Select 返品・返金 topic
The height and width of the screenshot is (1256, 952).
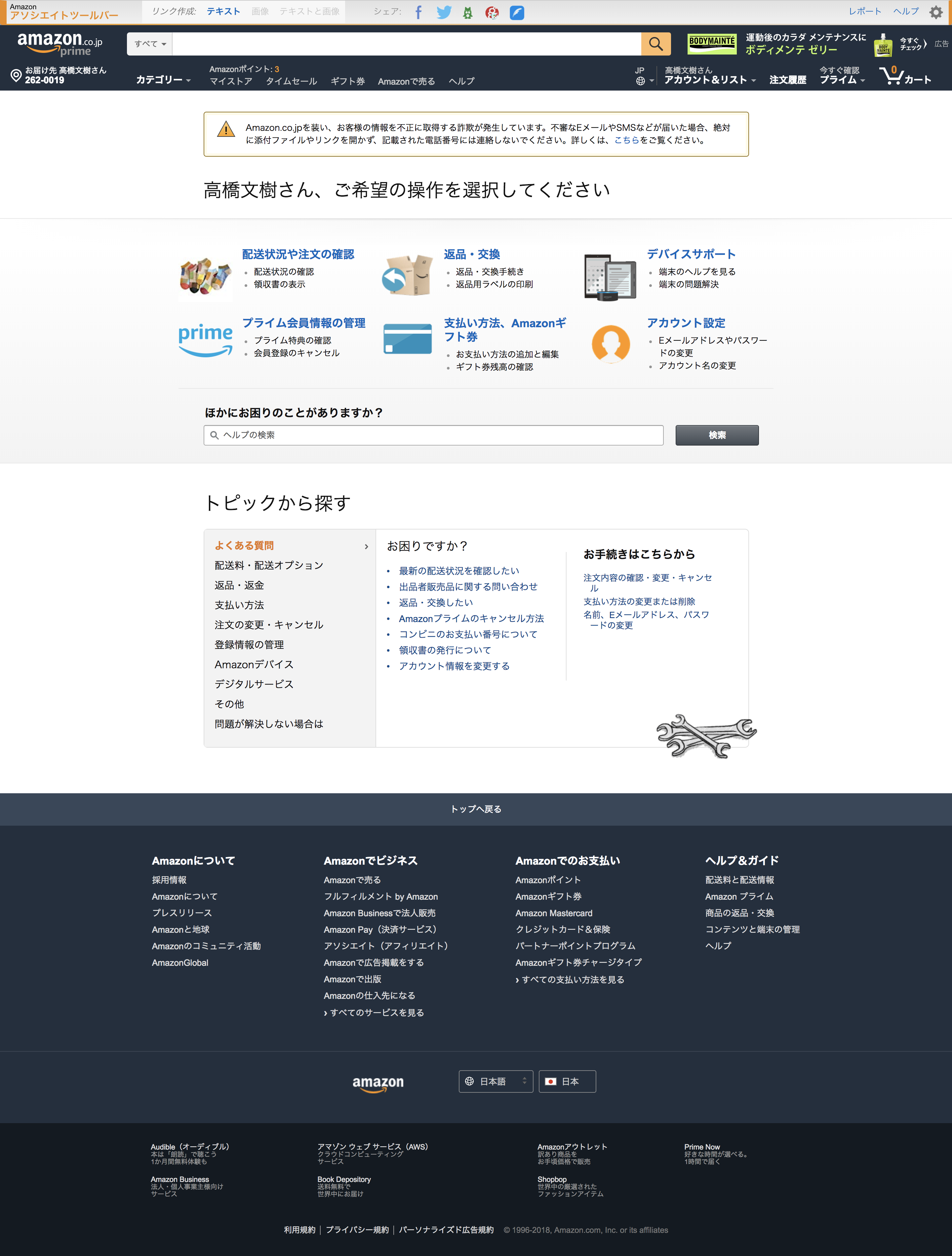tap(239, 585)
